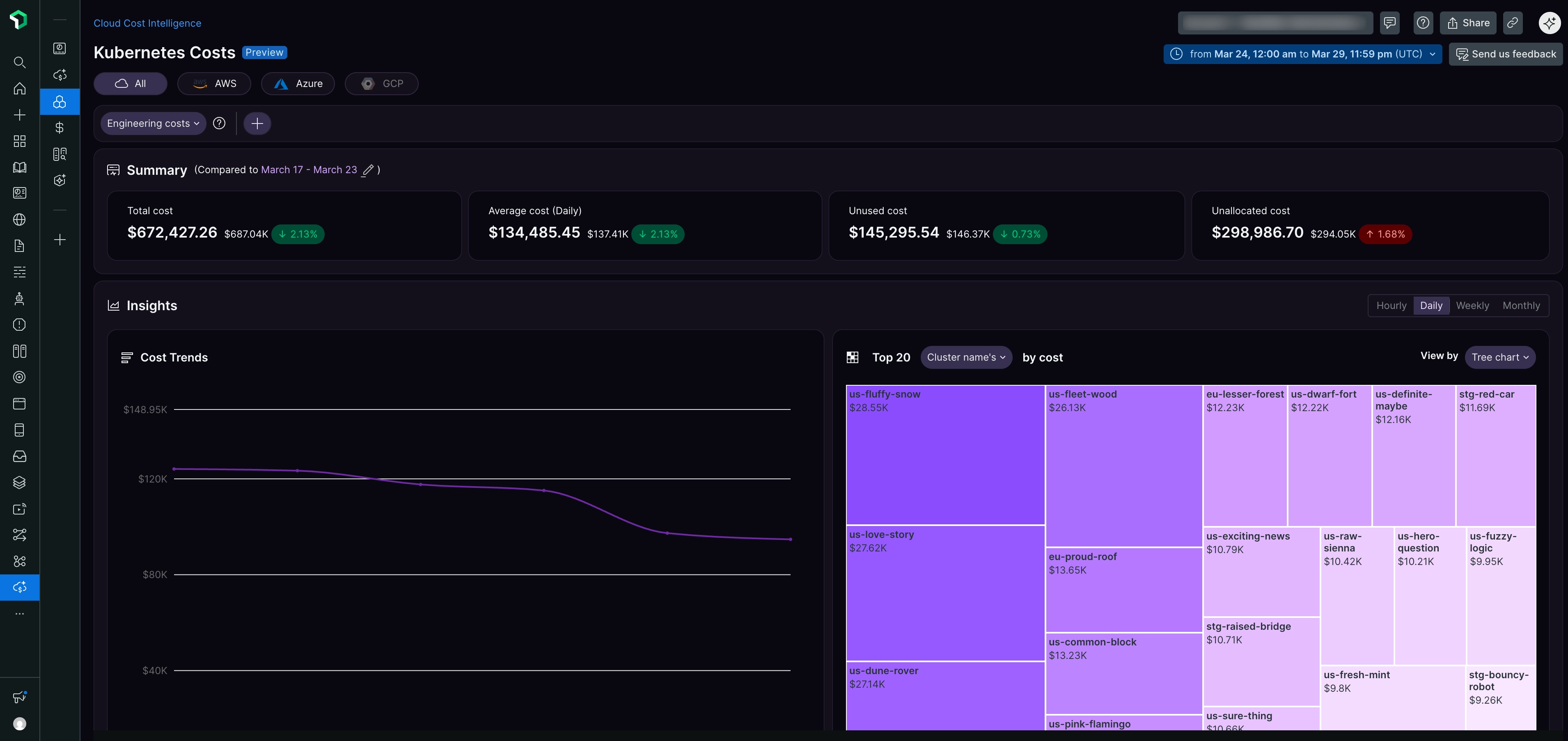Click the Total cost value $672,427.26
Viewport: 1568px width, 741px height.
pyautogui.click(x=172, y=232)
